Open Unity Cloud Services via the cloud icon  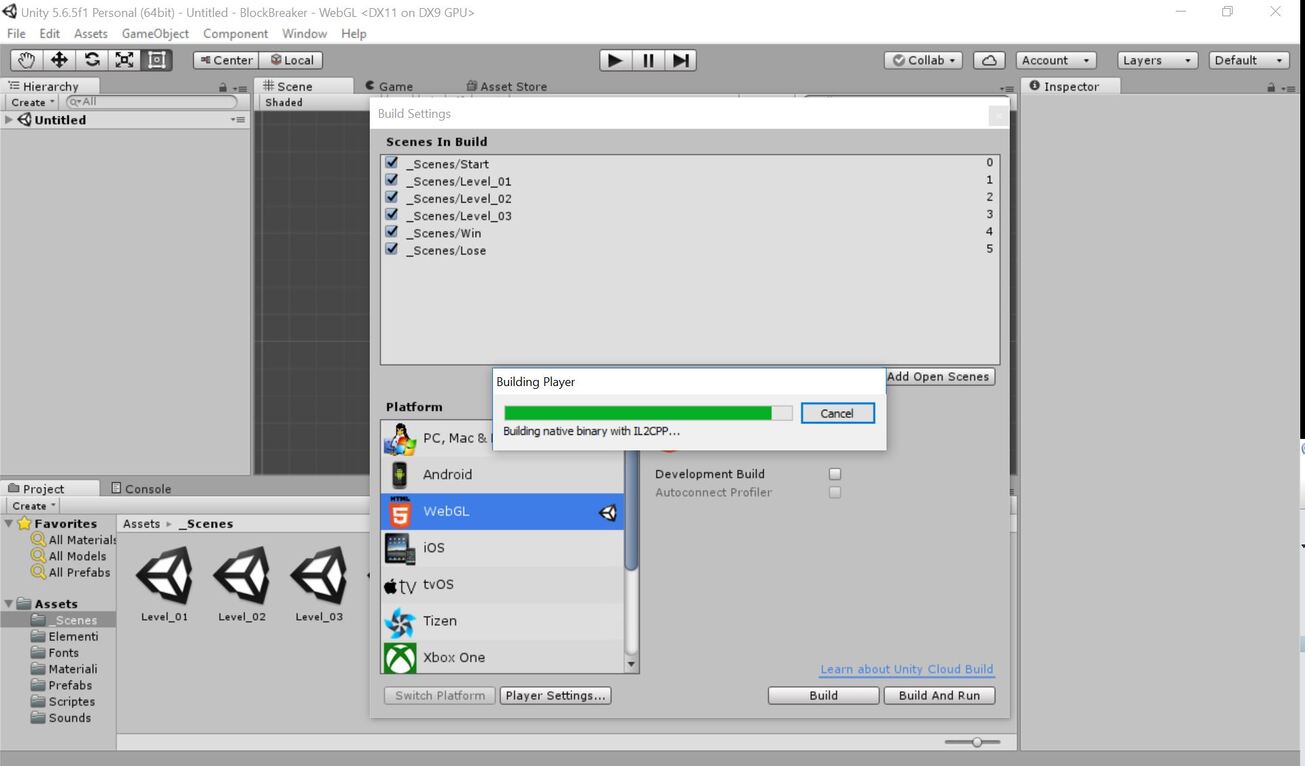988,60
